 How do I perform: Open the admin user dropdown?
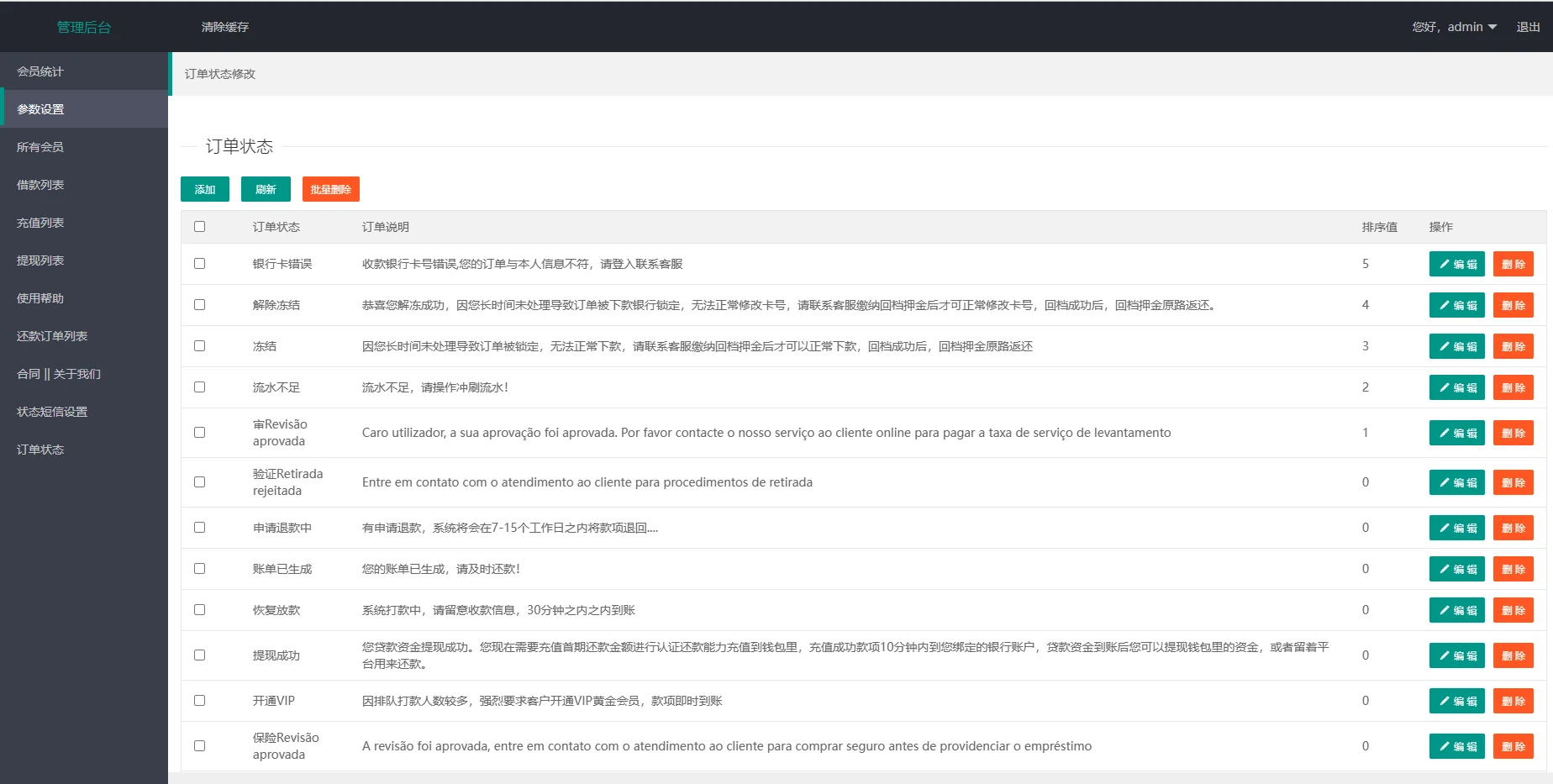1455,27
